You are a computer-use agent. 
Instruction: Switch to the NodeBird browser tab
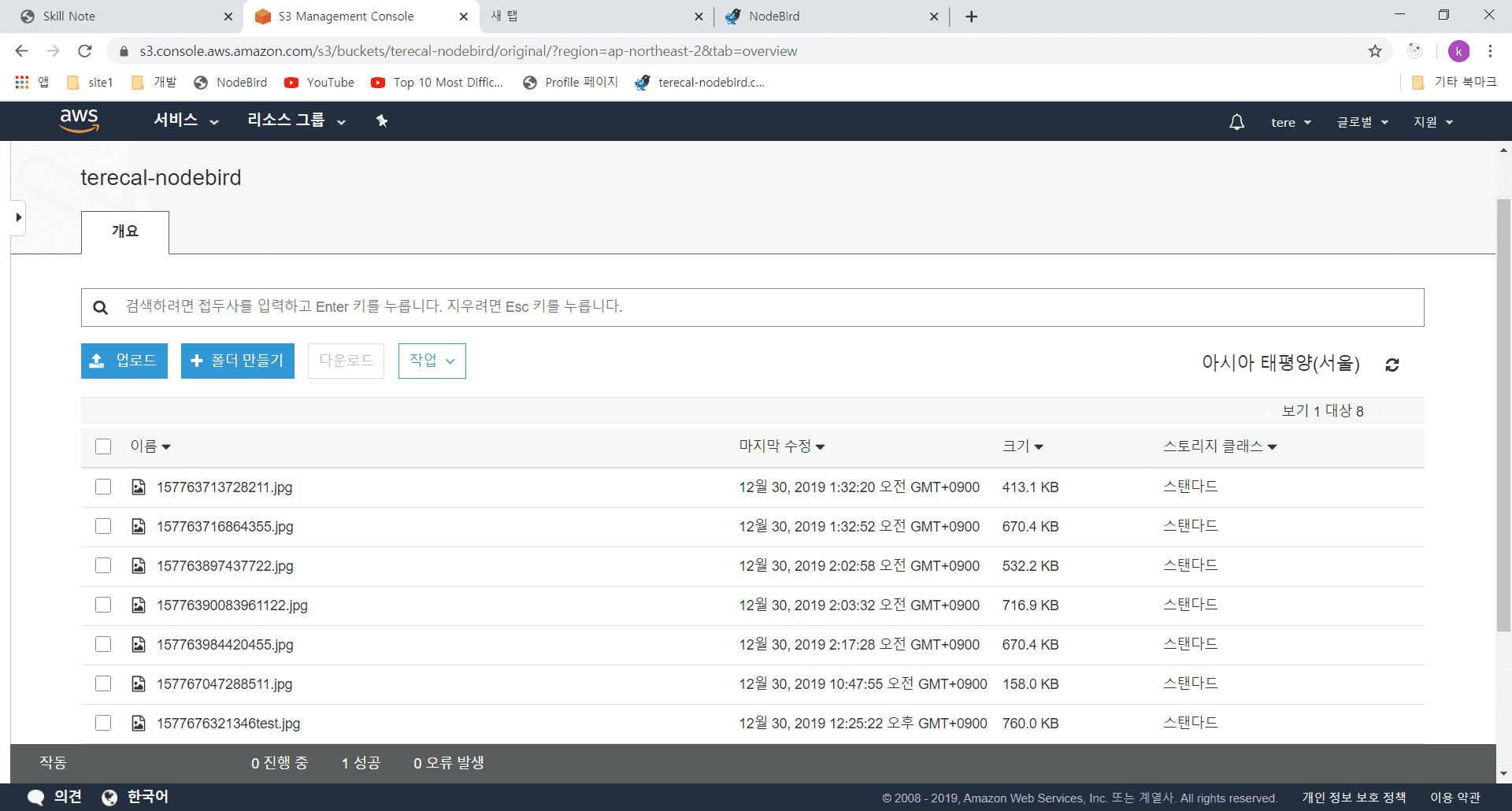(831, 17)
